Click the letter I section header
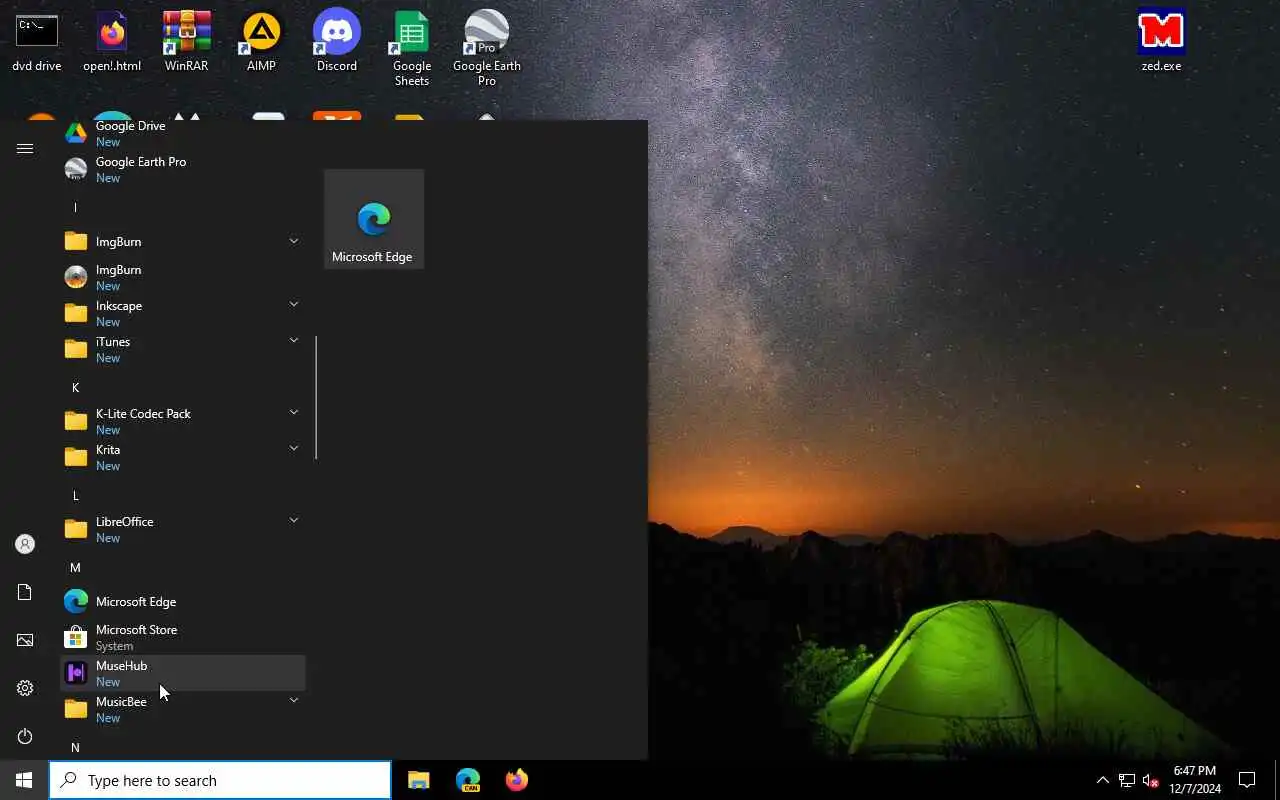Viewport: 1280px width, 800px height. click(75, 207)
